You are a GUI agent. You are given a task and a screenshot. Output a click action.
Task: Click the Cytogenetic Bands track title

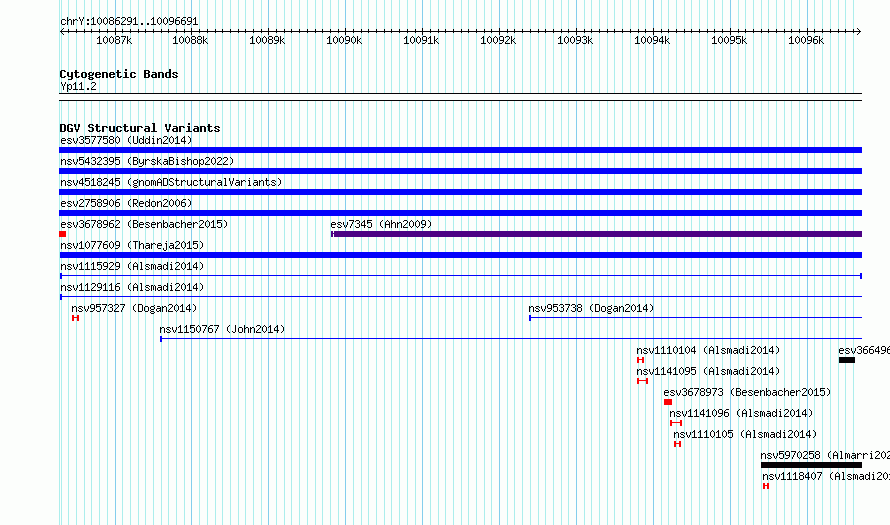tap(119, 74)
